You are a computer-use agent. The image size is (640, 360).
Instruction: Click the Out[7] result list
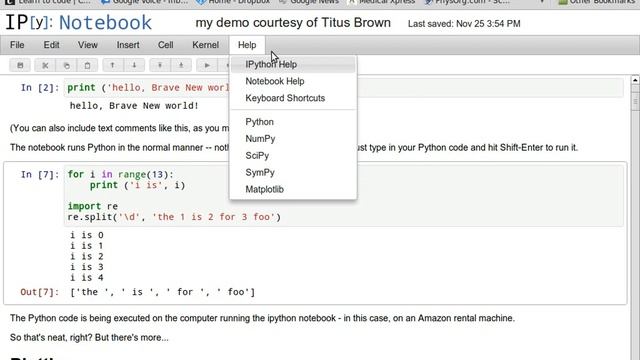(162, 292)
